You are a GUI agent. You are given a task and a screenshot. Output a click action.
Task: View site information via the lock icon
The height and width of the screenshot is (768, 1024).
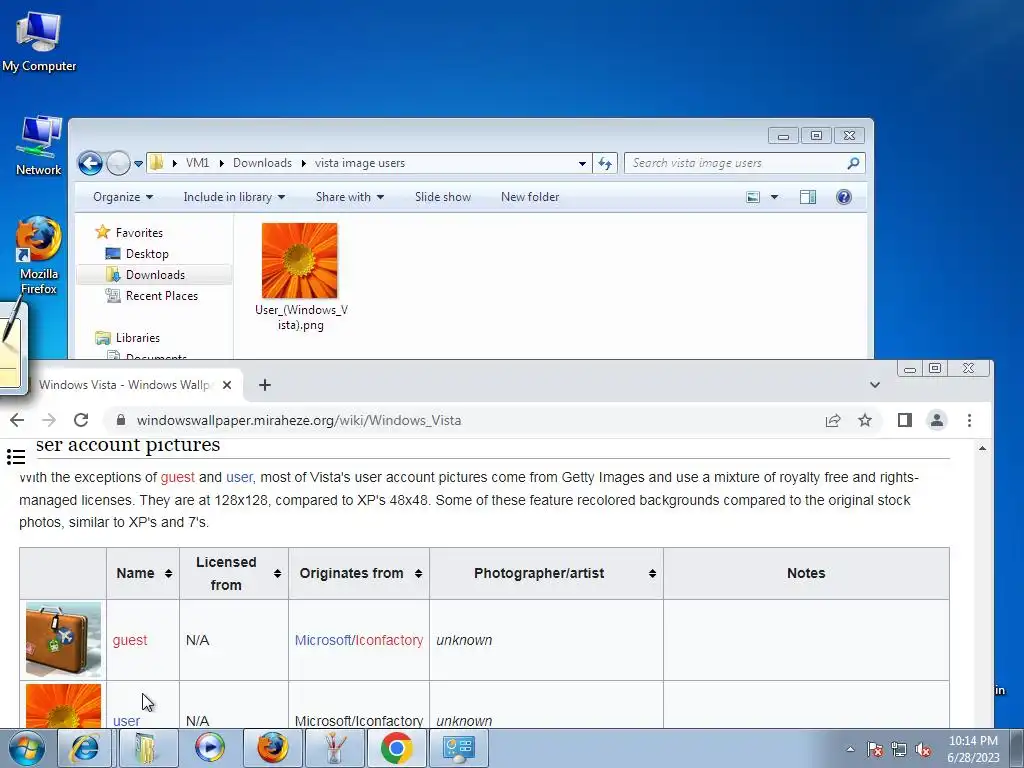[120, 420]
